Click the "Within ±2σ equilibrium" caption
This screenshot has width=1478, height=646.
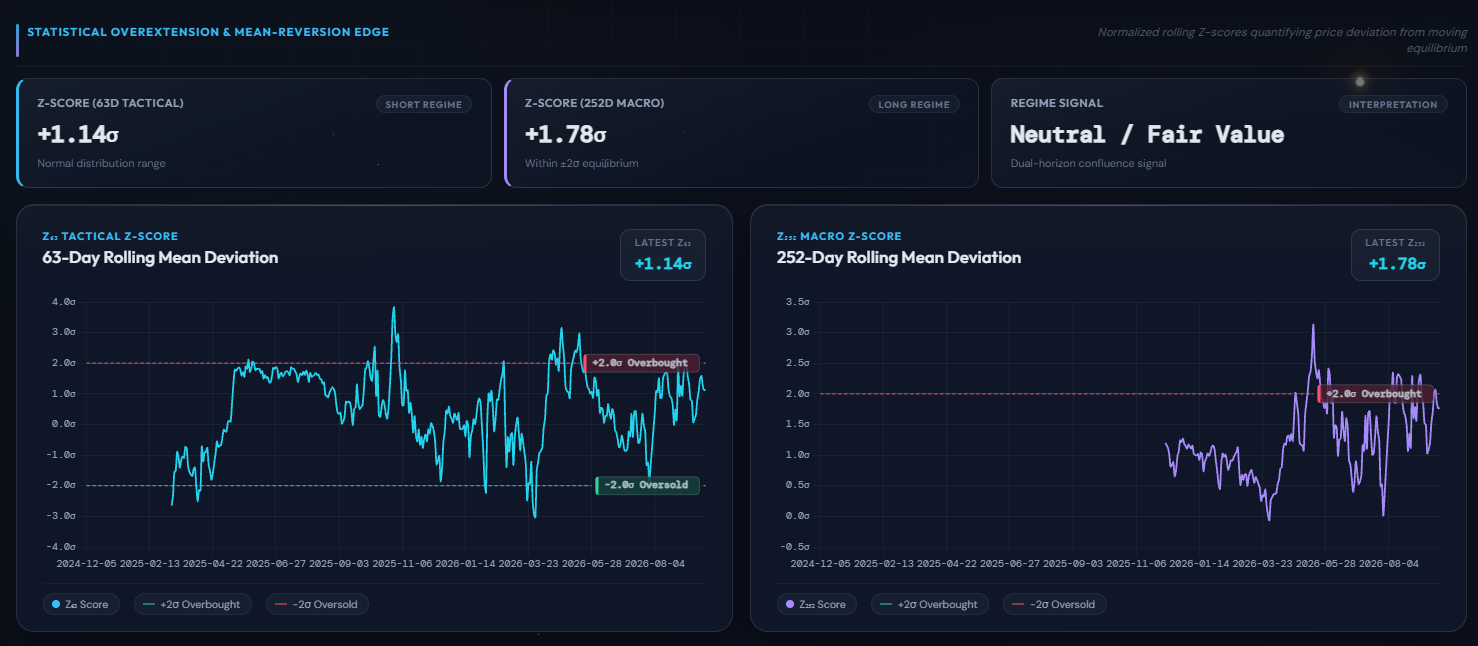click(x=581, y=163)
